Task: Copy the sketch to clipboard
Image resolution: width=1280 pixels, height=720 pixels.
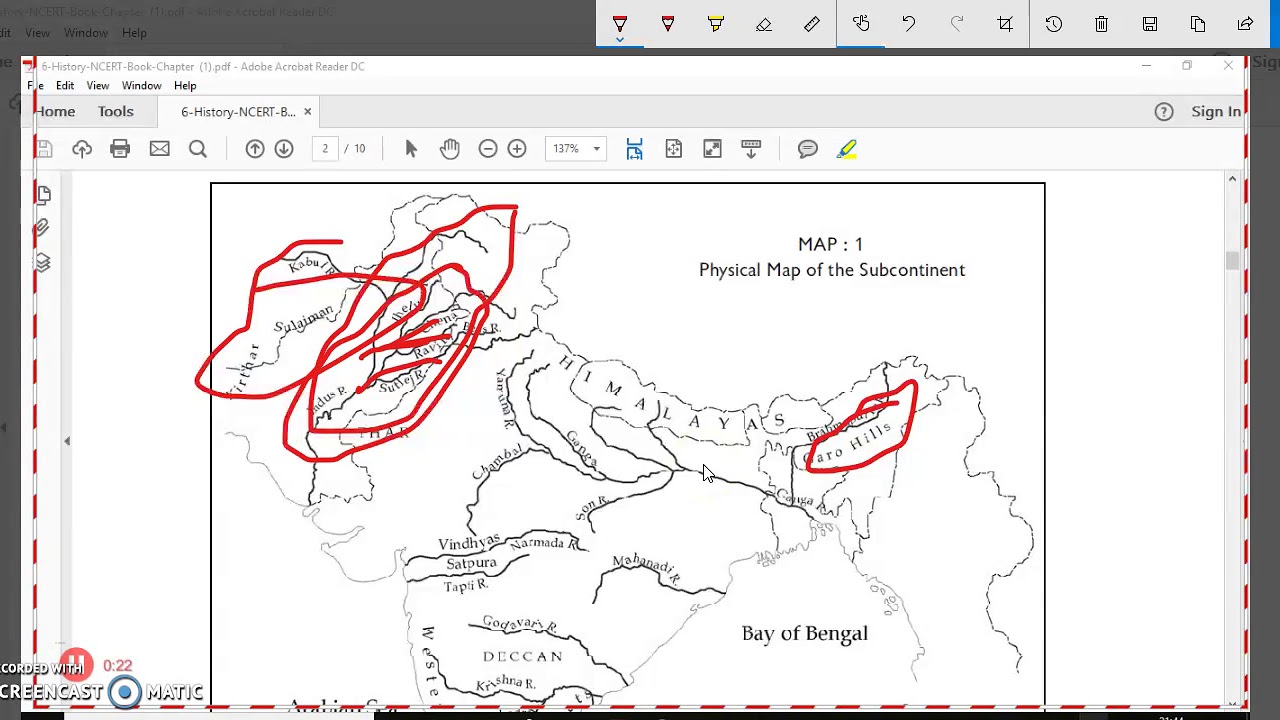Action: (x=1198, y=24)
